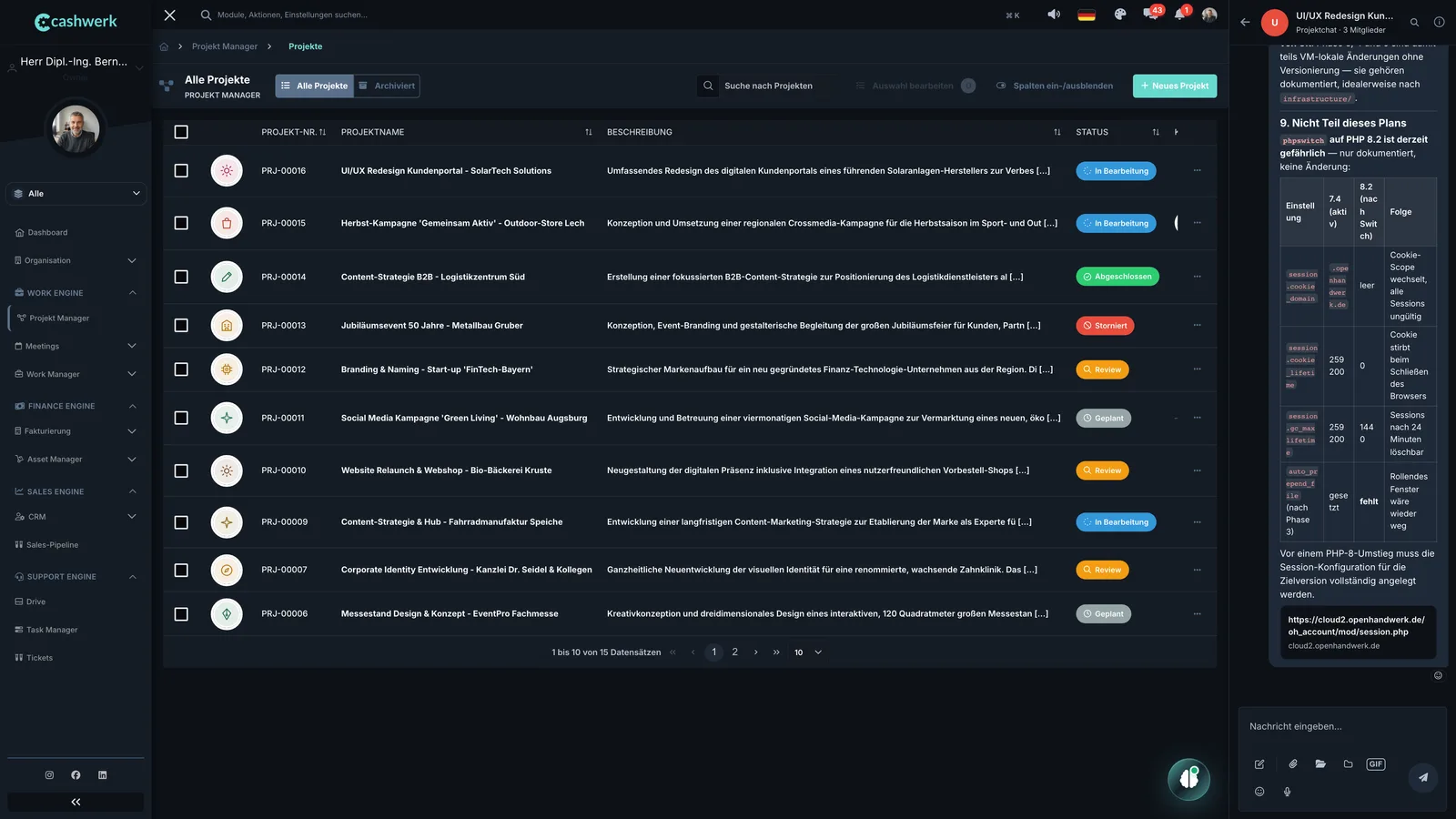Close the top-left X icon

point(170,15)
